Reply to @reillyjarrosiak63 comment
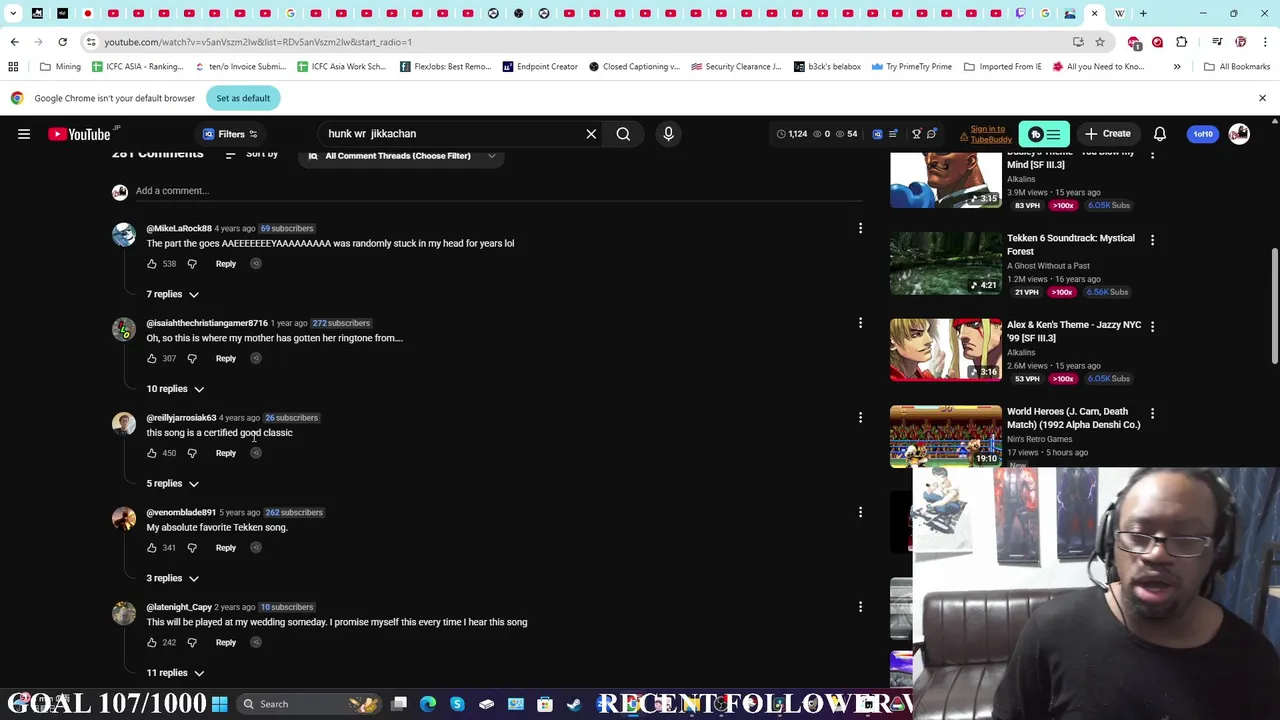 point(226,453)
